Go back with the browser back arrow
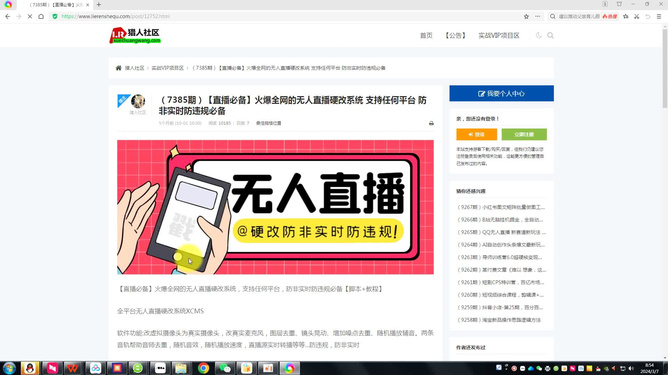 (8, 16)
